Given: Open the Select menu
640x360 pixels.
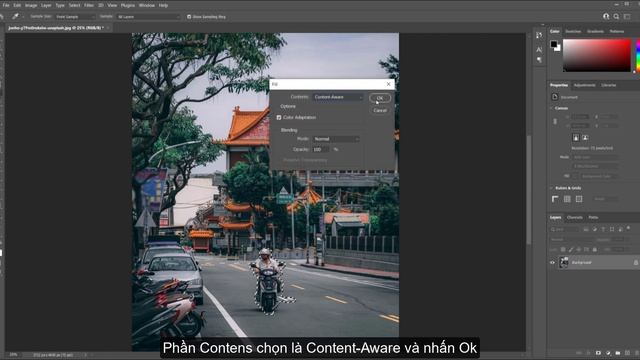Looking at the screenshot, I should 74,5.
